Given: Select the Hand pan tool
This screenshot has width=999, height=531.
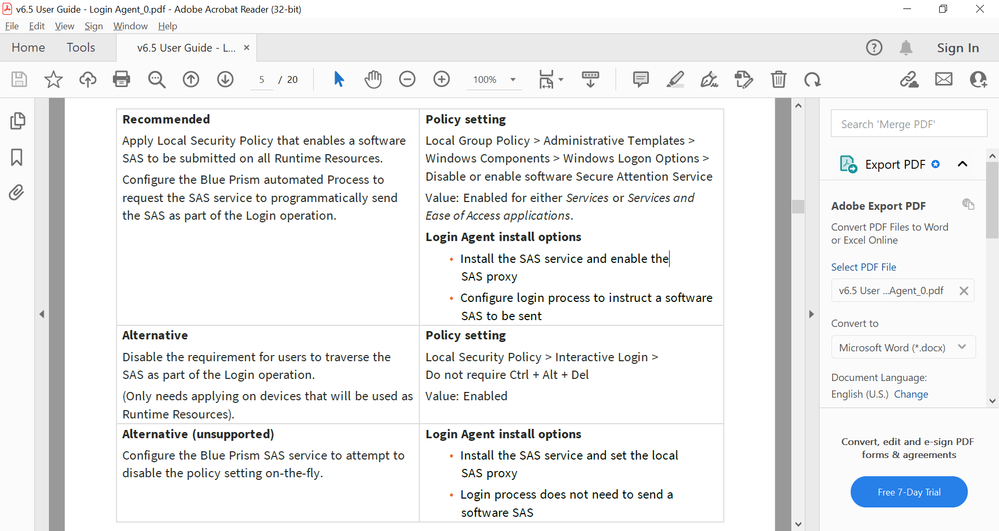Looking at the screenshot, I should [373, 80].
